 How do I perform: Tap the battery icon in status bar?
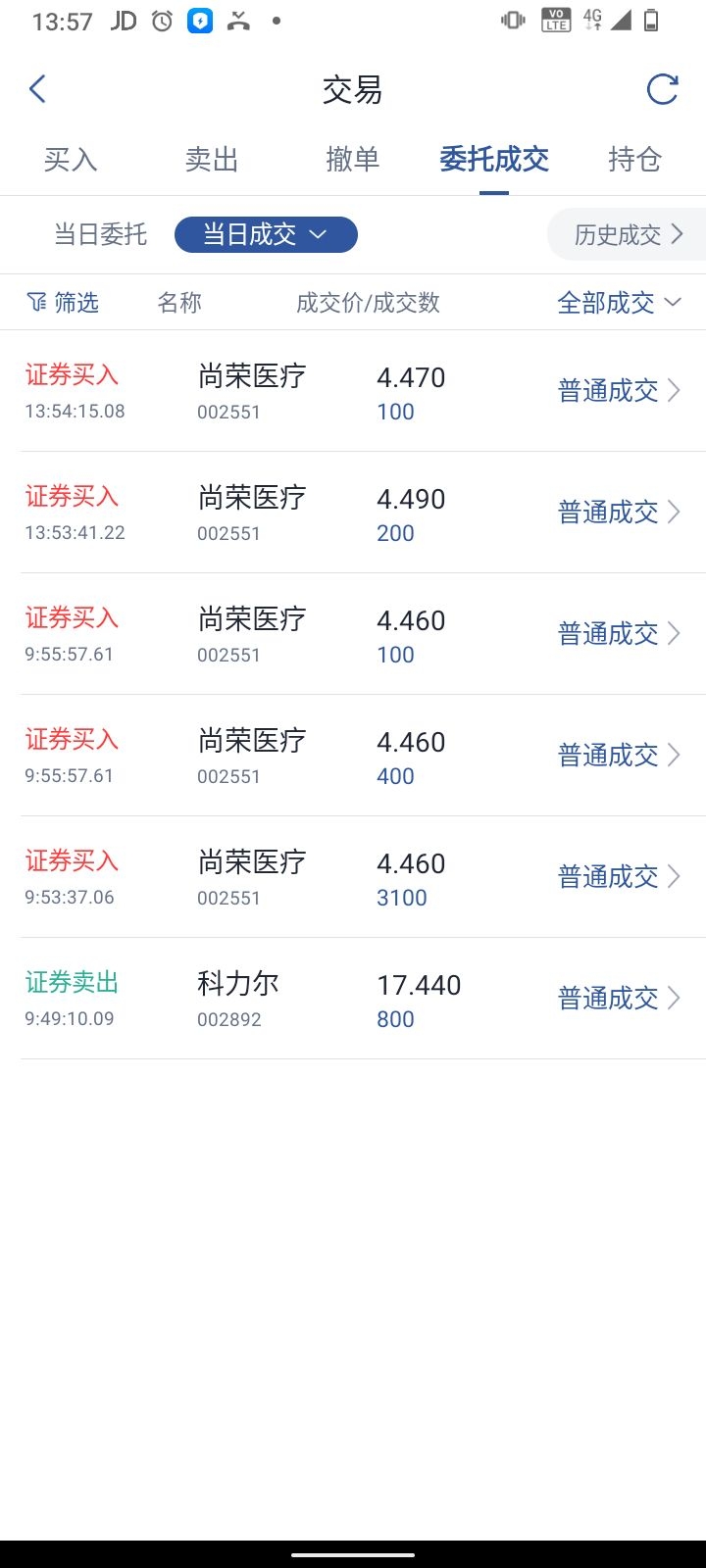[651, 21]
